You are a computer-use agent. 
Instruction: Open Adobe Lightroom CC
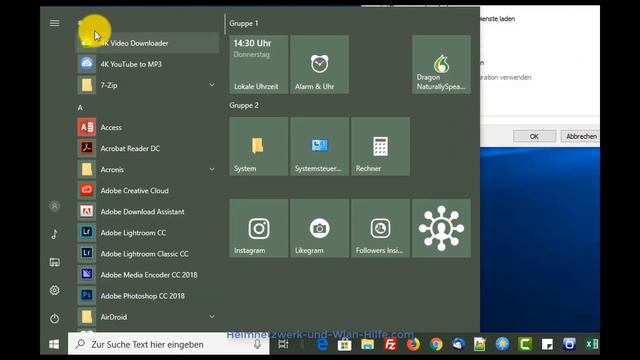[148, 233]
